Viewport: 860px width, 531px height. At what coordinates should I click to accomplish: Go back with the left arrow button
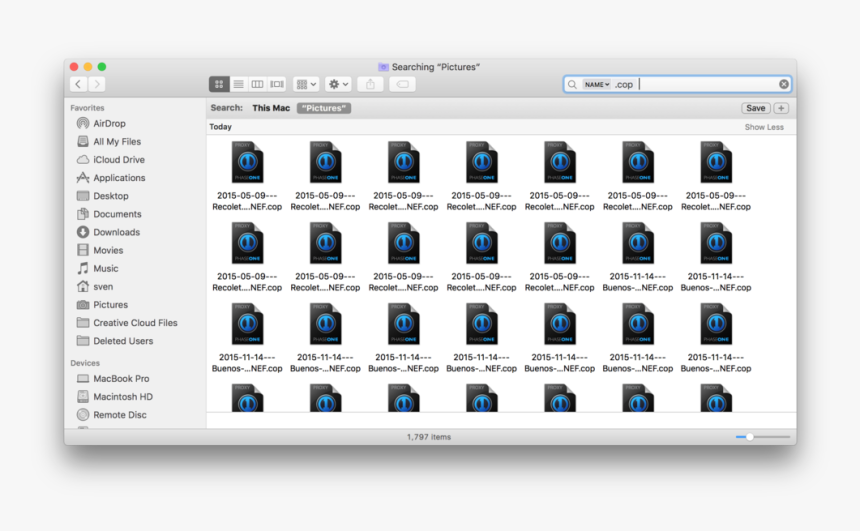[78, 84]
